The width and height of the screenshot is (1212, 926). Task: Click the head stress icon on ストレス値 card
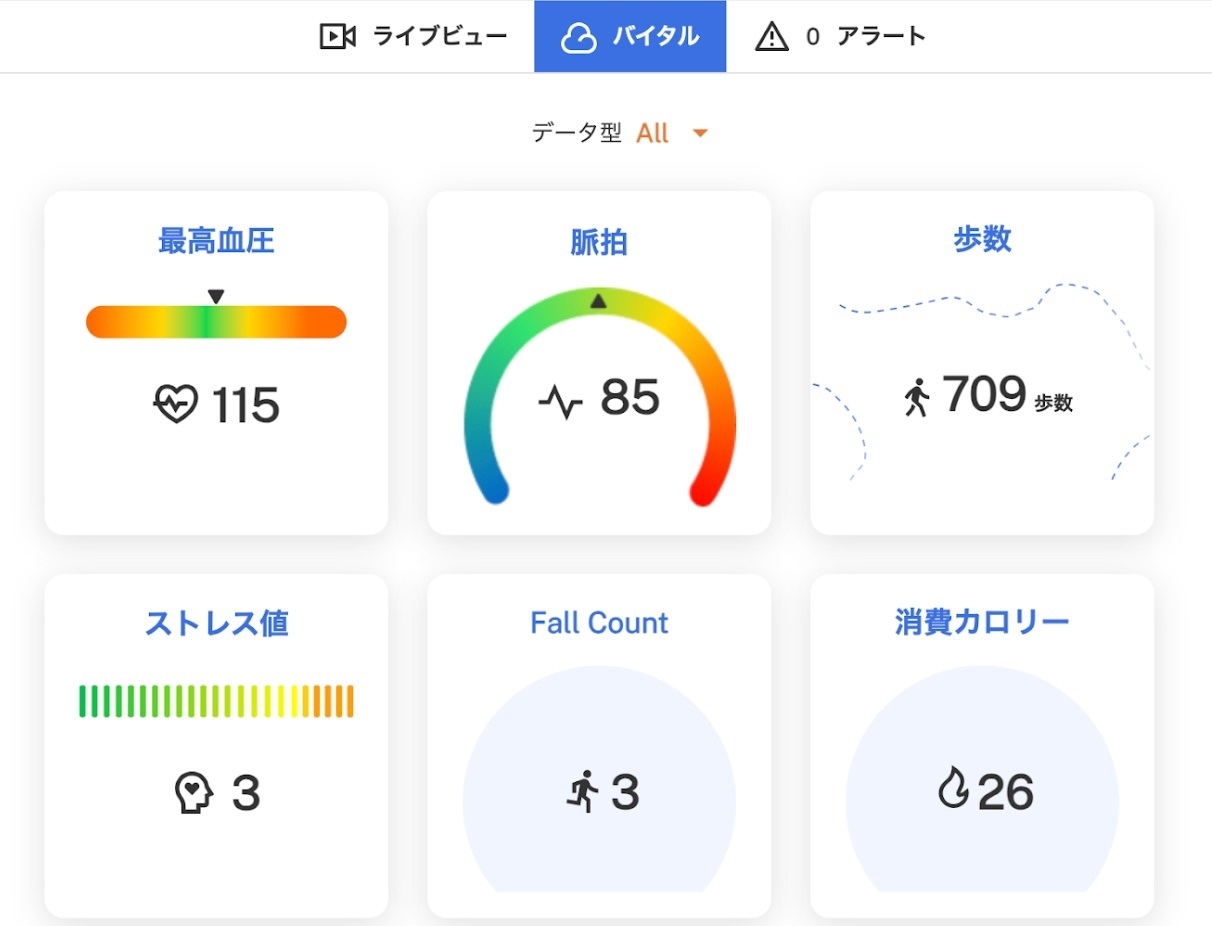click(x=196, y=793)
